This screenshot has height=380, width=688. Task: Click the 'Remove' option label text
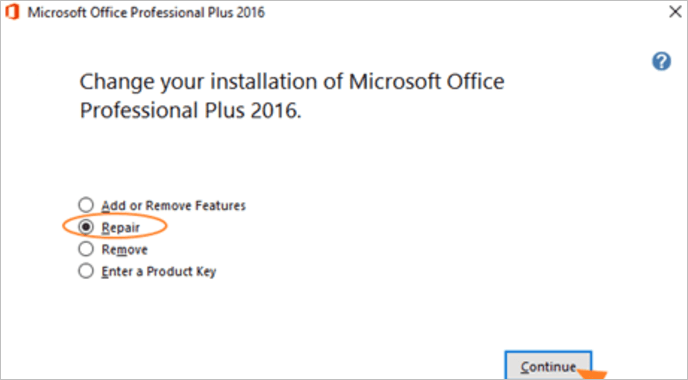(124, 249)
